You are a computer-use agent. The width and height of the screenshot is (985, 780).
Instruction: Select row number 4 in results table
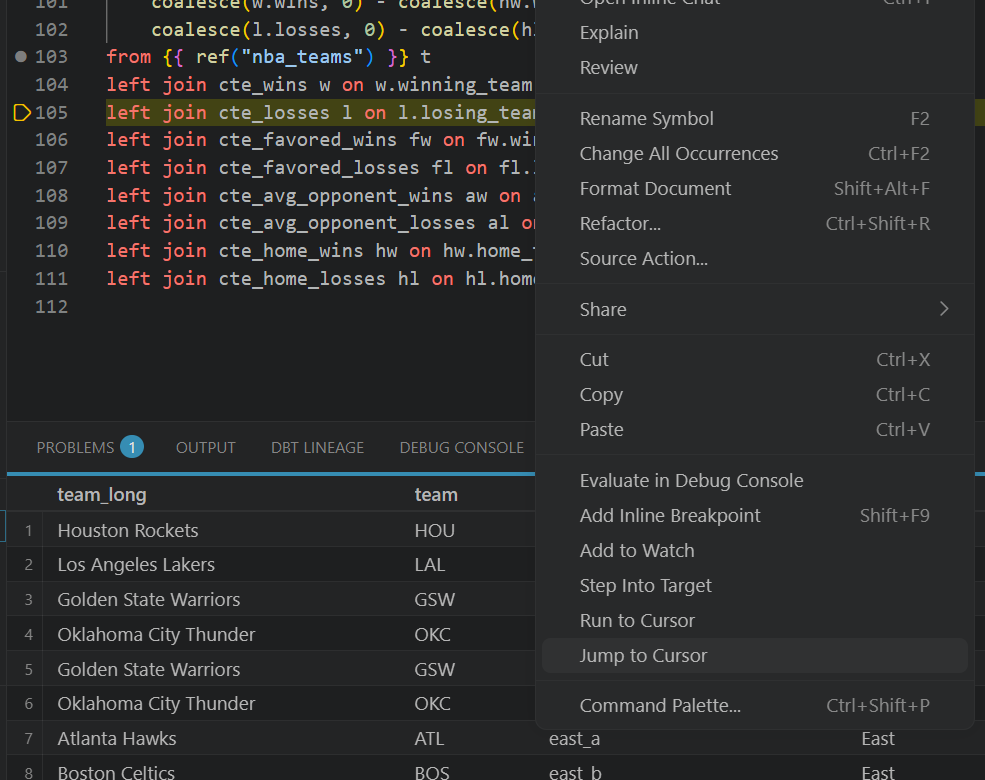click(x=28, y=635)
